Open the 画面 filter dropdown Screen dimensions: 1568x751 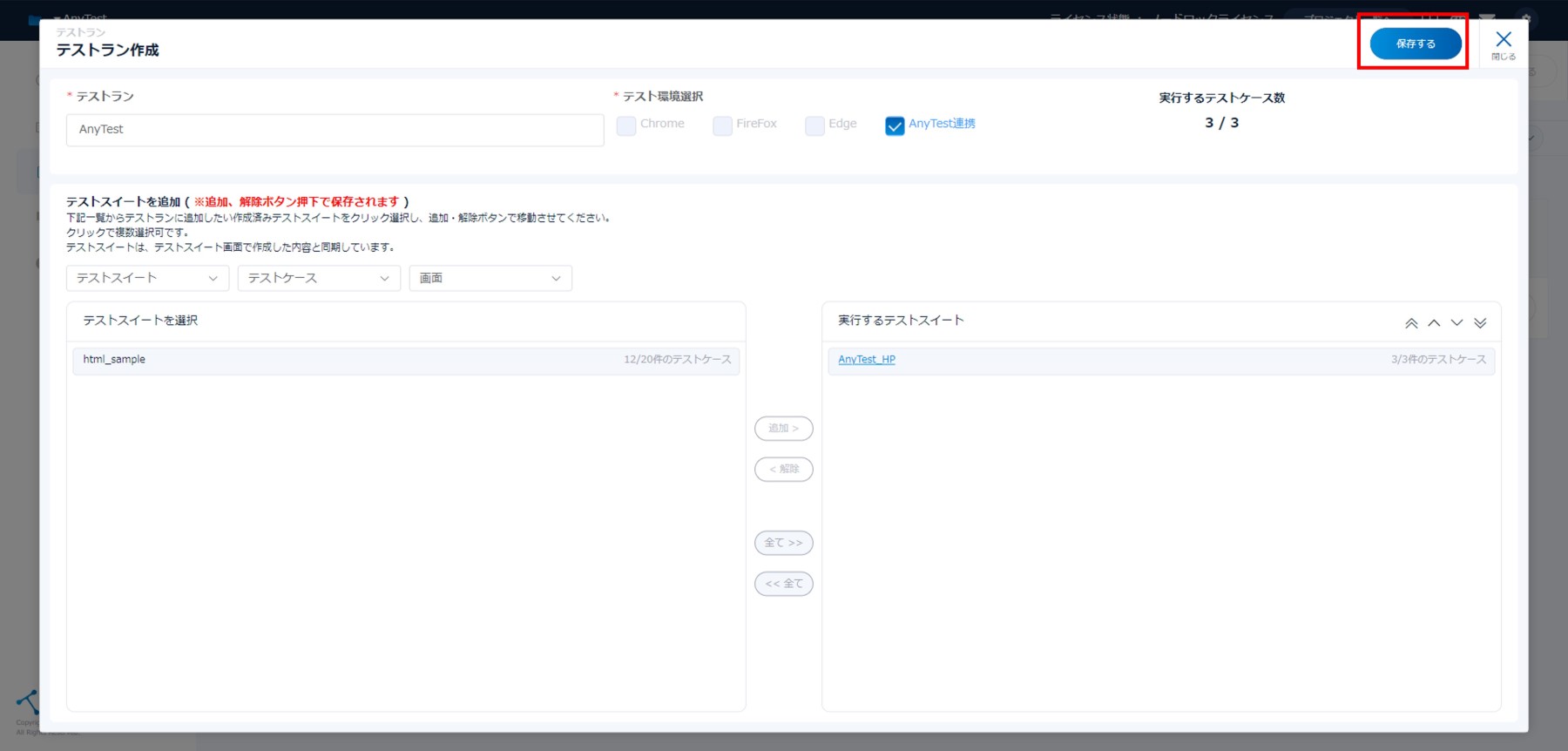pyautogui.click(x=490, y=278)
